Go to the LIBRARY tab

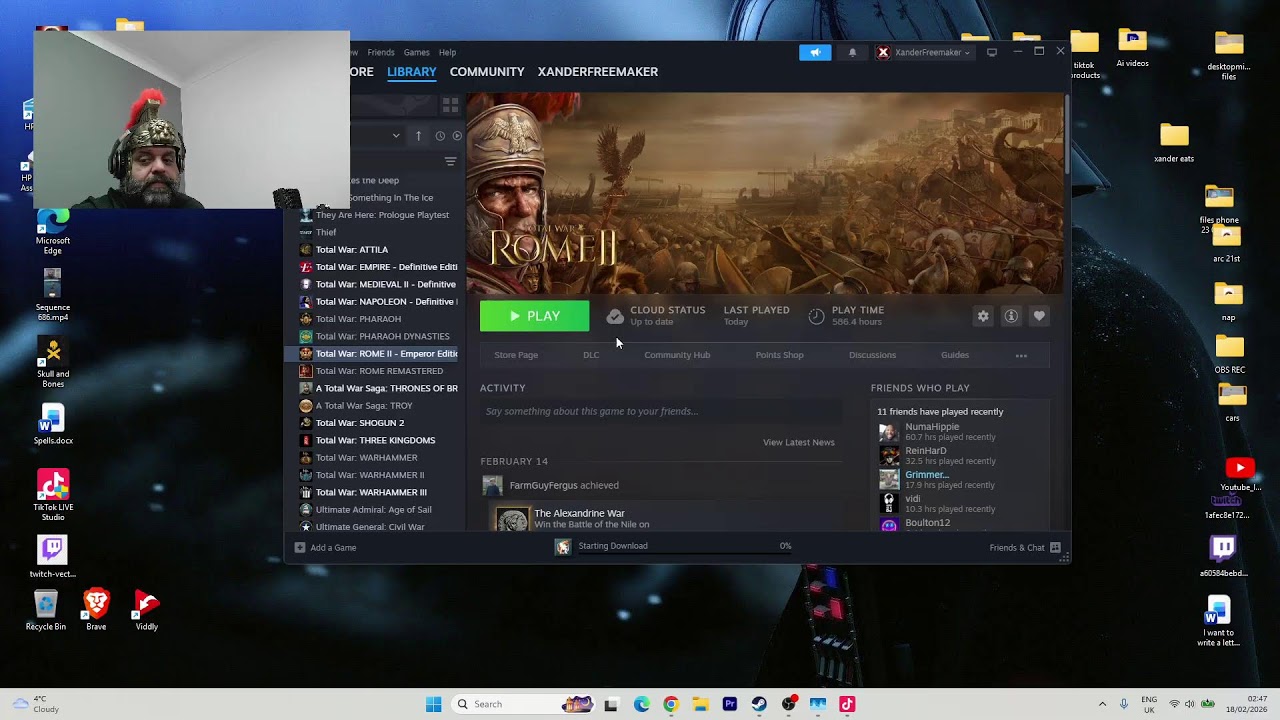pyautogui.click(x=412, y=72)
